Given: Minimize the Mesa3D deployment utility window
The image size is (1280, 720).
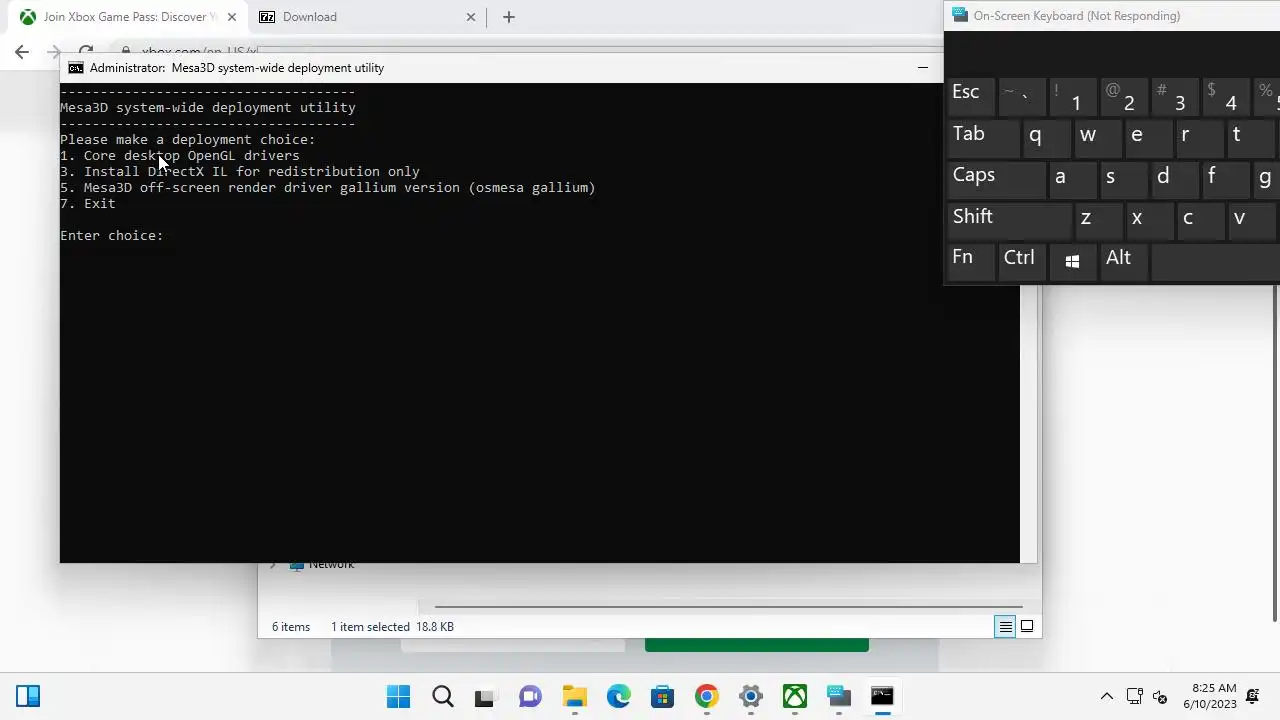Looking at the screenshot, I should tap(922, 68).
